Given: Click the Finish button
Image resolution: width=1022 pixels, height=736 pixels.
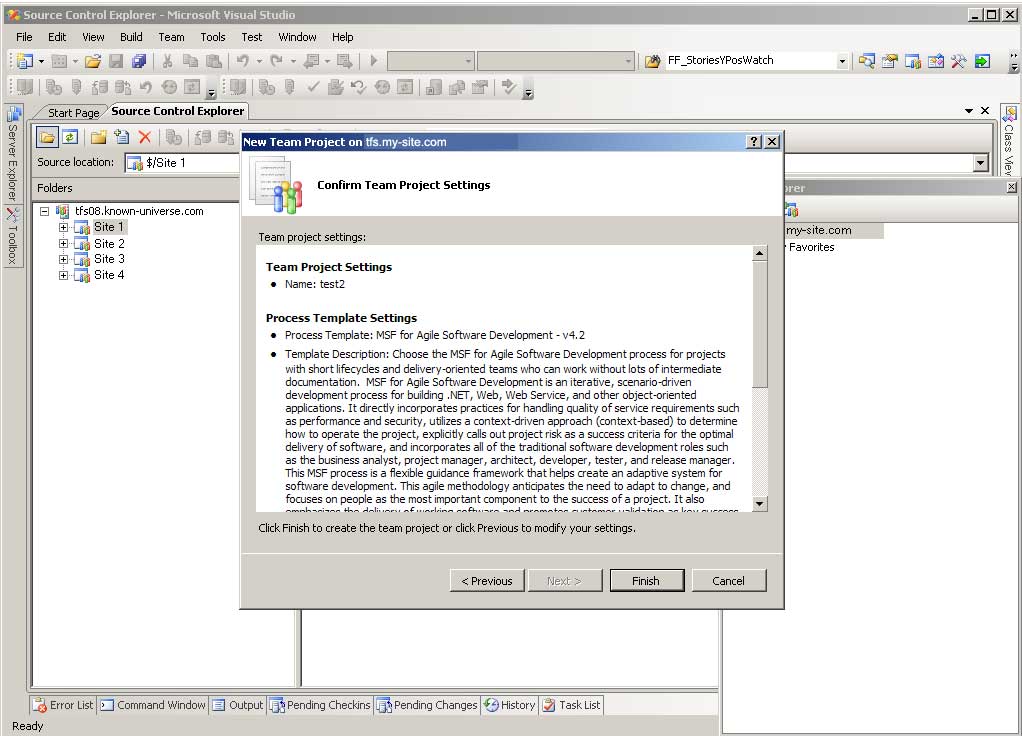Looking at the screenshot, I should 647,581.
